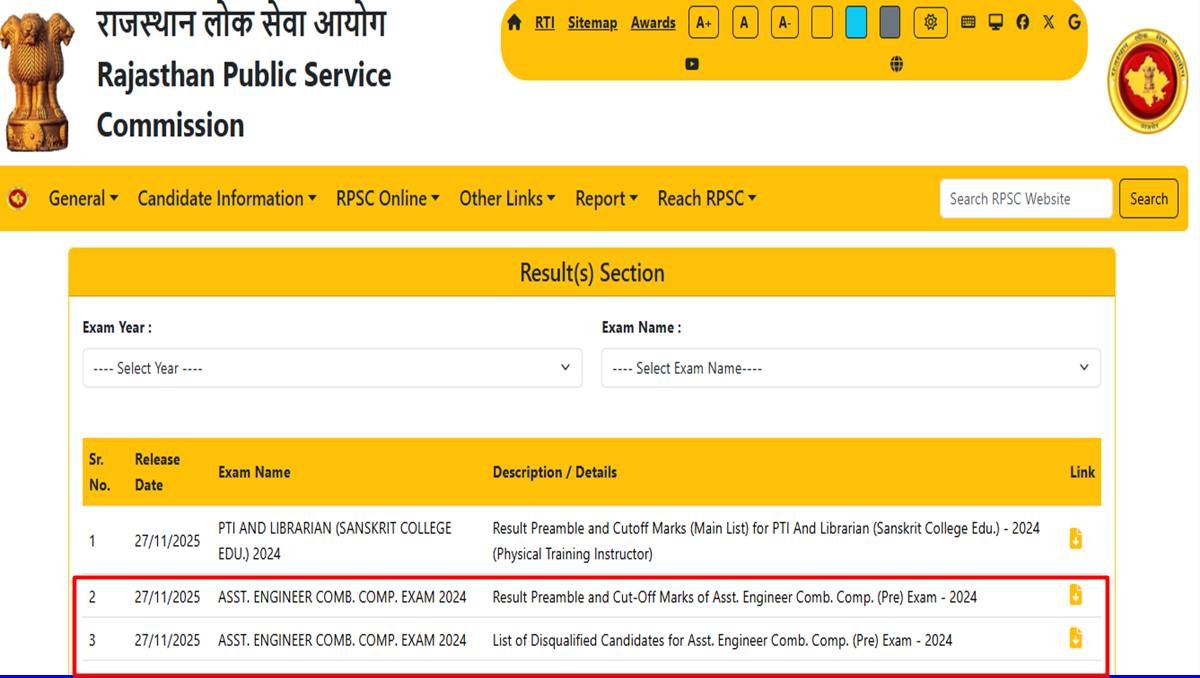Open the X (Twitter) social icon
The height and width of the screenshot is (678, 1200).
[x=1048, y=22]
